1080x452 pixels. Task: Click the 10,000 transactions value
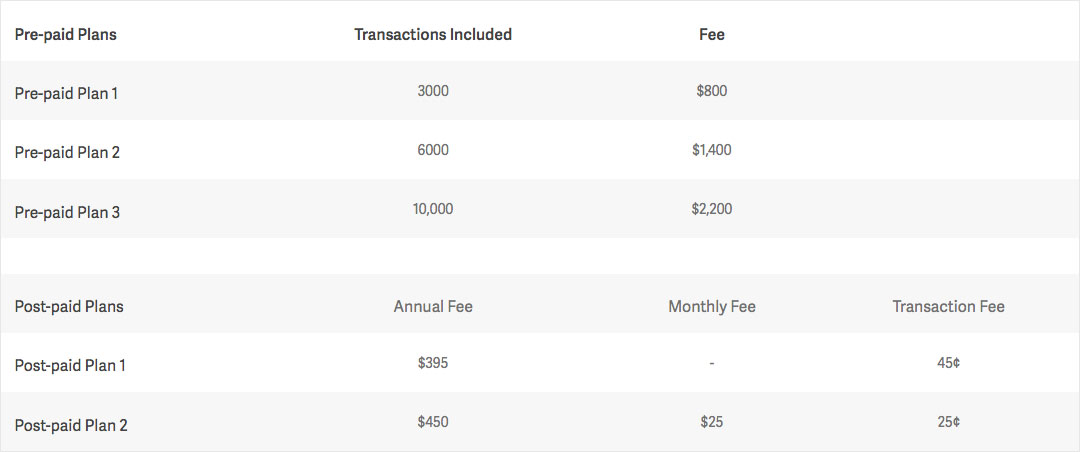coord(433,209)
